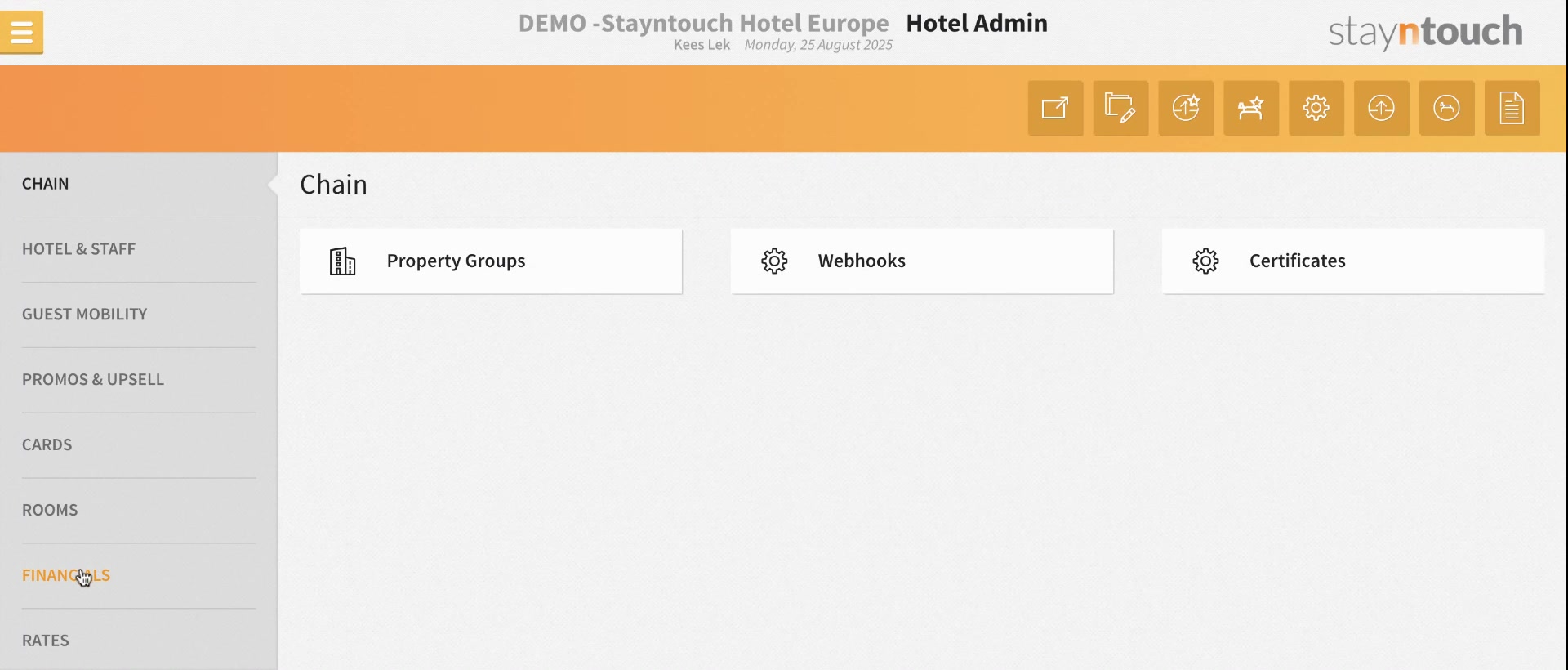Open Property Groups card

[x=491, y=261]
